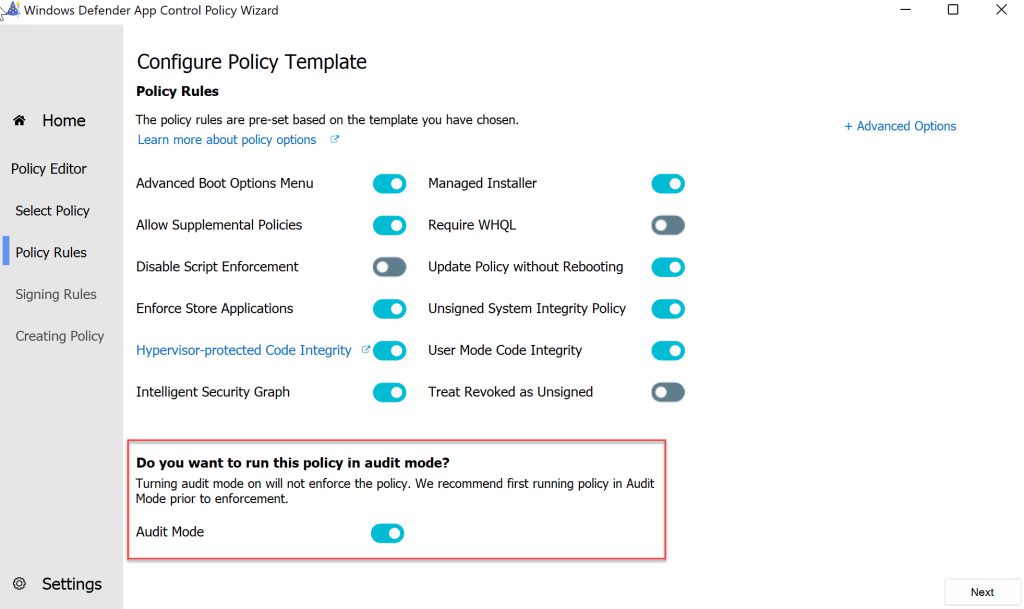
Task: Select Signing Rules in sidebar
Action: [56, 294]
